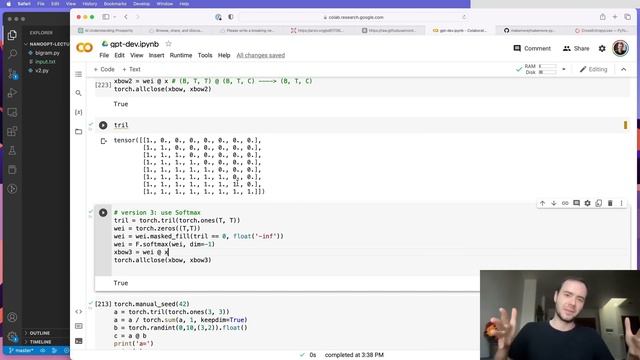Clear output of the tril cell
Viewport: 640px width, 360px height.
tap(103, 141)
